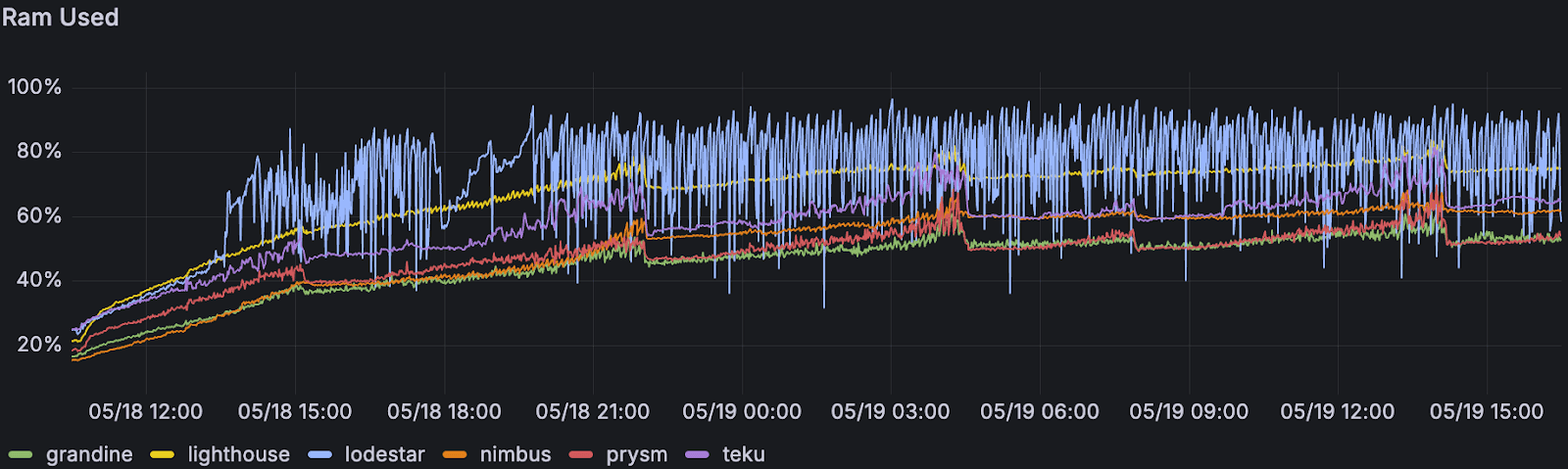Image resolution: width=1568 pixels, height=469 pixels.
Task: Click the 05/18 12:00 time axis label
Action: coord(146,411)
